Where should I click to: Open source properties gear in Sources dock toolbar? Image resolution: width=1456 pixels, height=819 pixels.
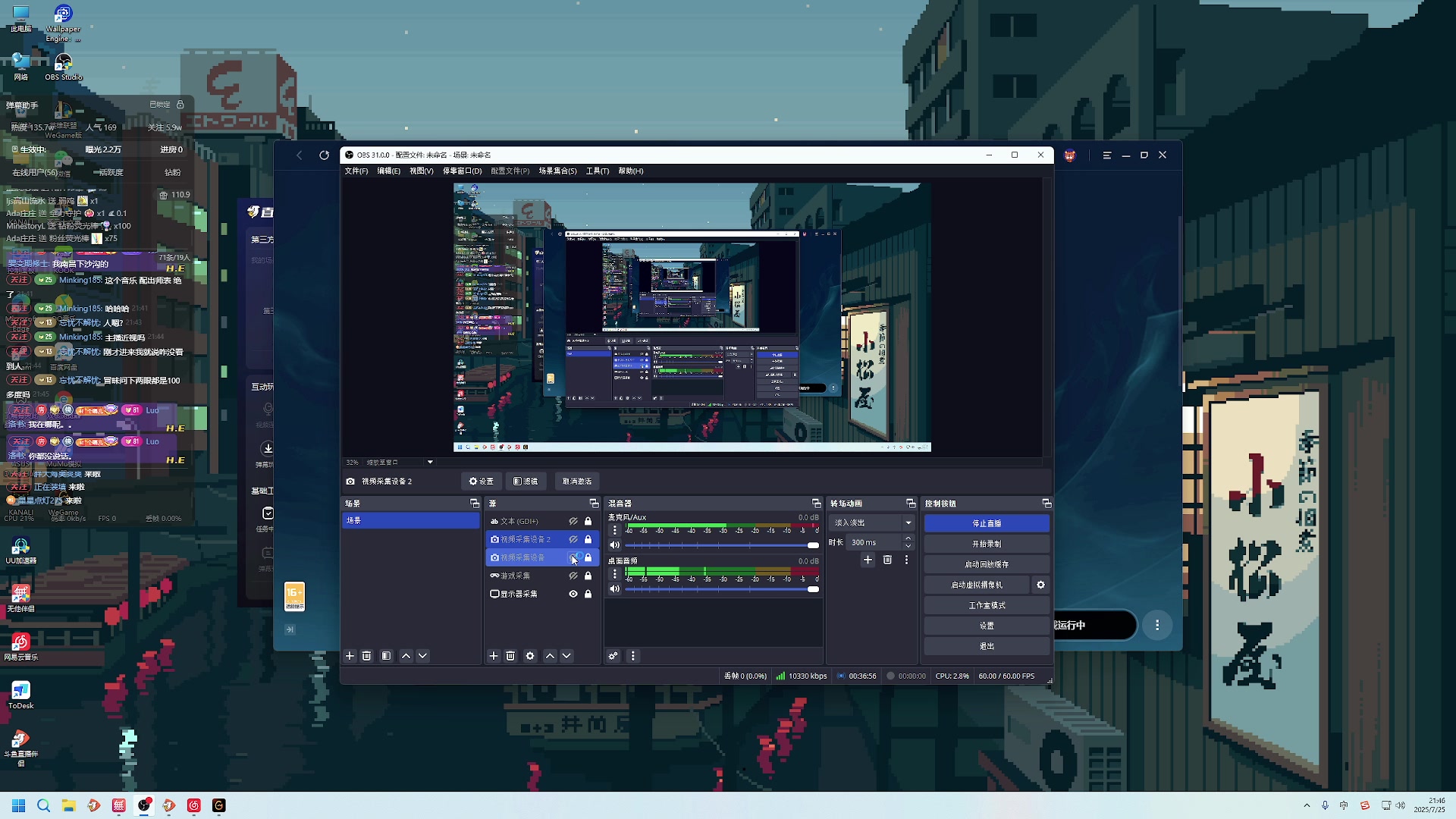point(530,656)
